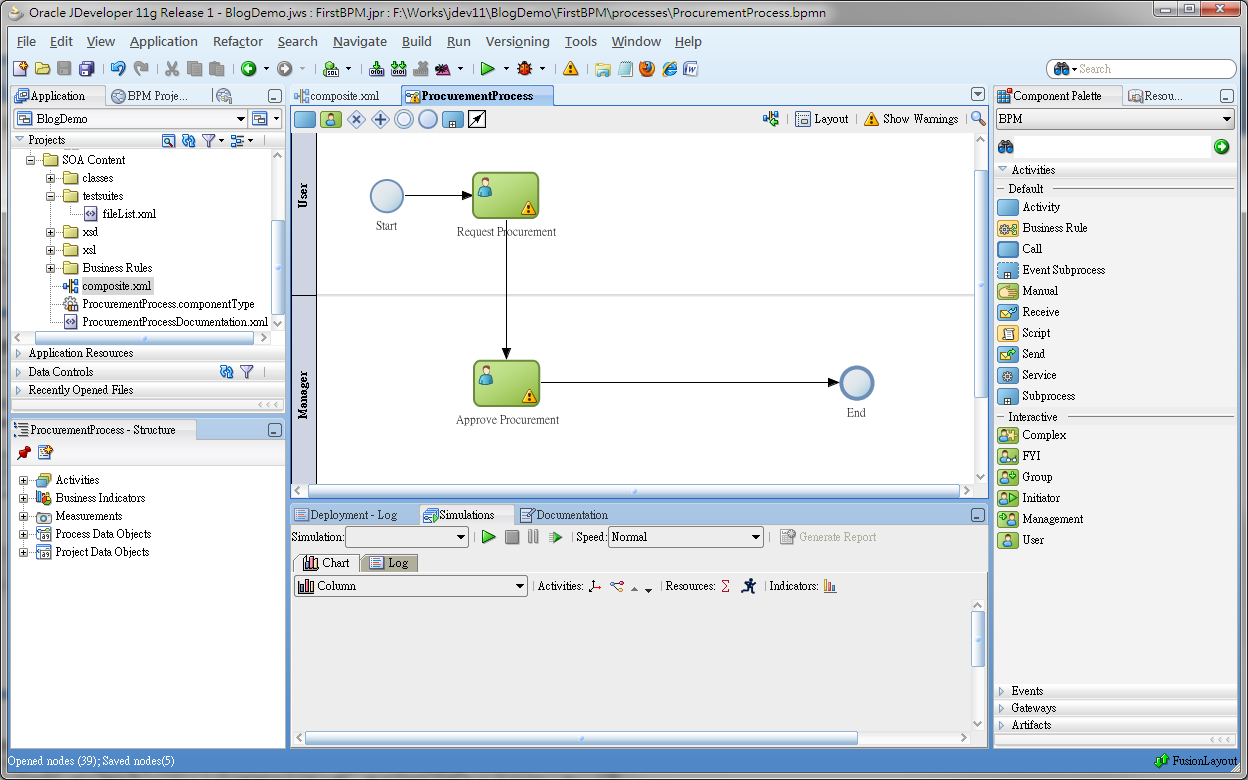Click the Indicators chart icon
The image size is (1248, 780).
click(830, 586)
